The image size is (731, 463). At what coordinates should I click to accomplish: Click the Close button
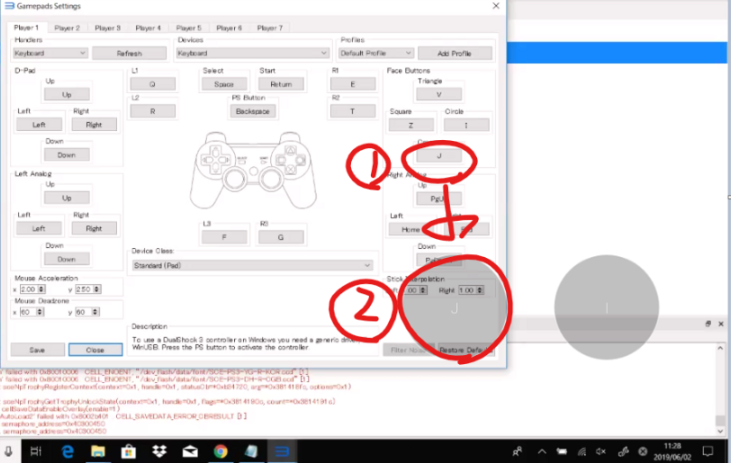coord(96,350)
